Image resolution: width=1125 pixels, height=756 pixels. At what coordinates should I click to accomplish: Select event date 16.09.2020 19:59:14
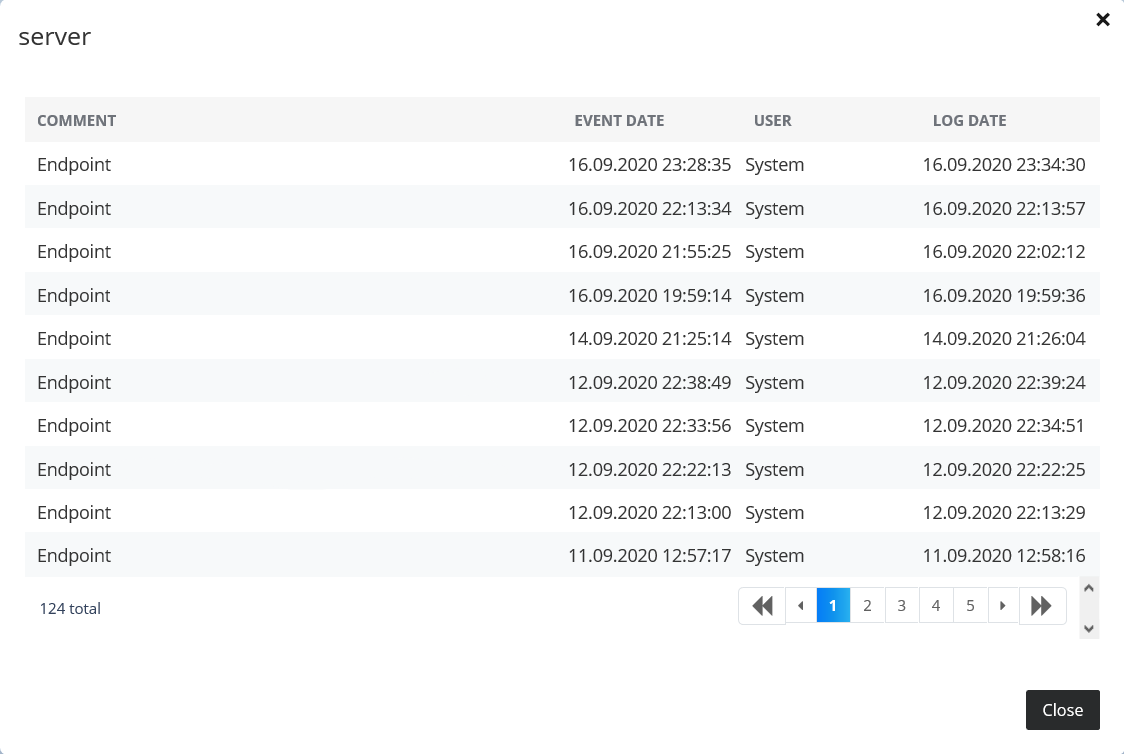649,296
